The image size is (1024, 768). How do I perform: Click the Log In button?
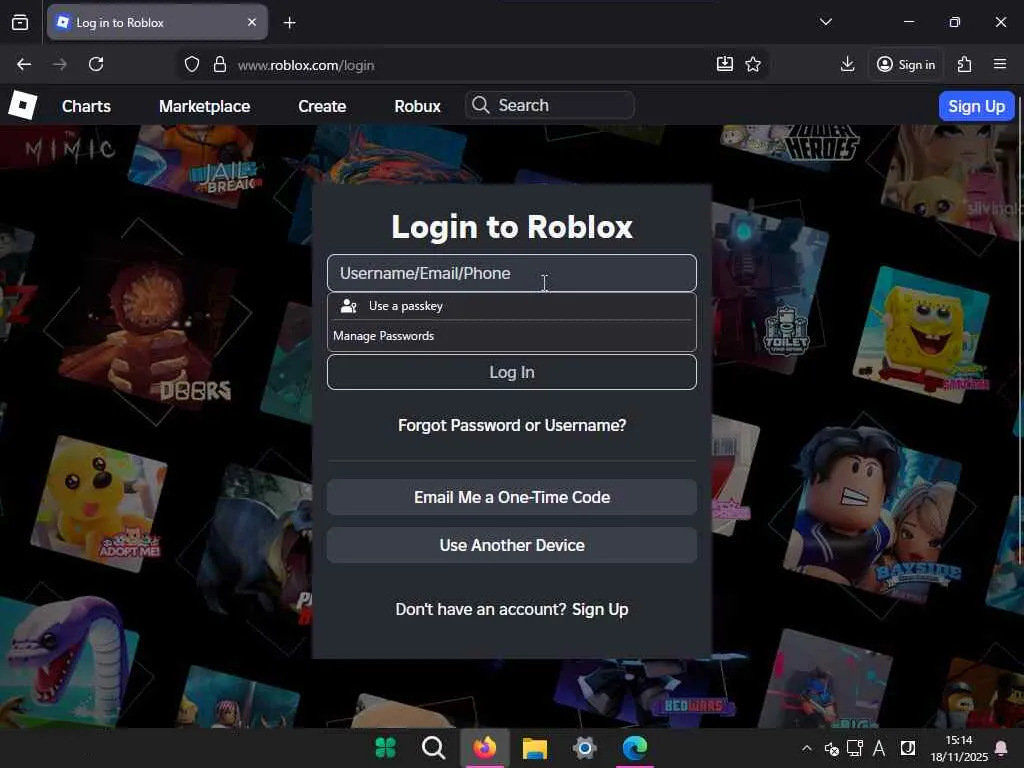(512, 372)
